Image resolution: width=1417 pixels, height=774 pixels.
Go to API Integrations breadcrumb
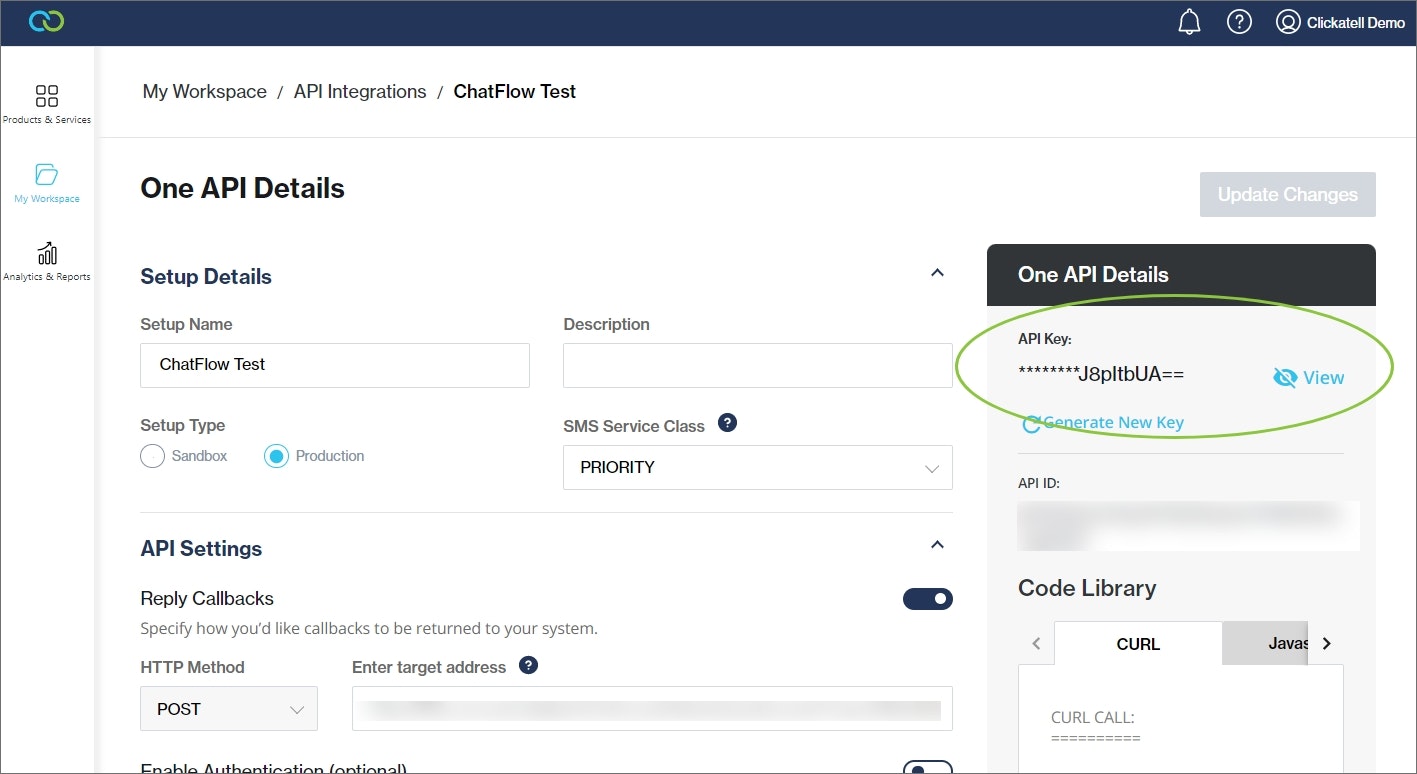tap(360, 91)
